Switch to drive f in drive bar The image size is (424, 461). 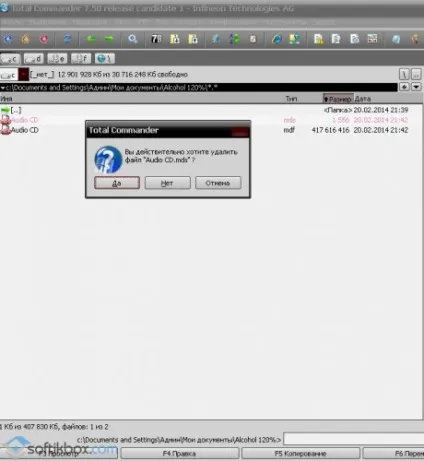click(x=81, y=59)
